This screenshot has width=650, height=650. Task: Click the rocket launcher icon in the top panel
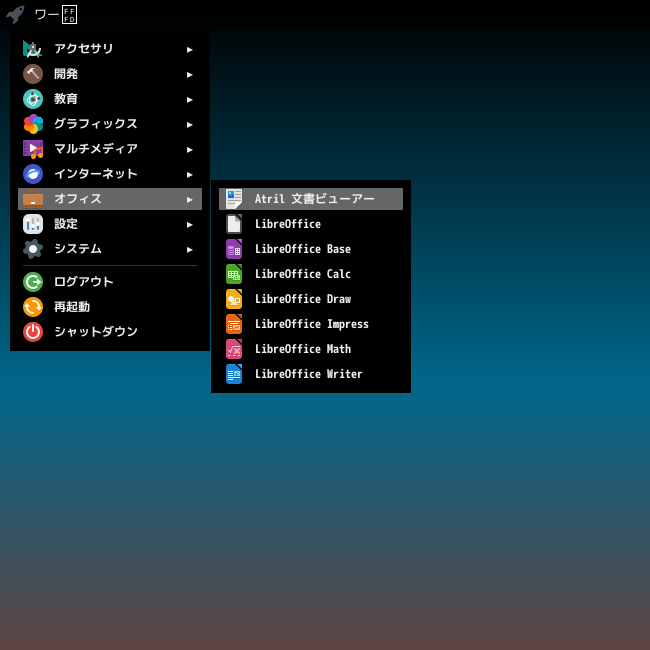tap(15, 15)
